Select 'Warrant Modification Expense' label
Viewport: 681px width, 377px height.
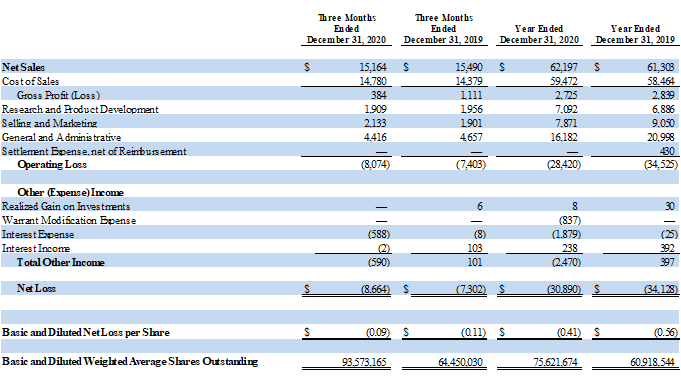coord(69,221)
